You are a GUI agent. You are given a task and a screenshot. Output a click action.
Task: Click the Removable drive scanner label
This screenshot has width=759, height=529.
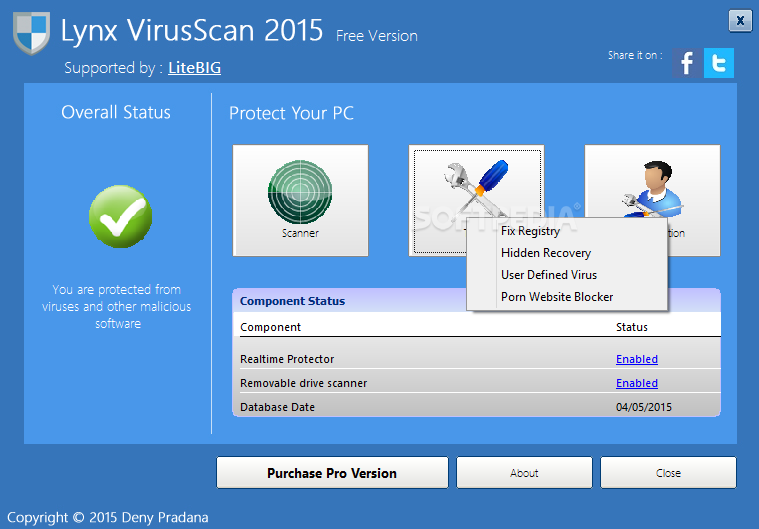304,383
